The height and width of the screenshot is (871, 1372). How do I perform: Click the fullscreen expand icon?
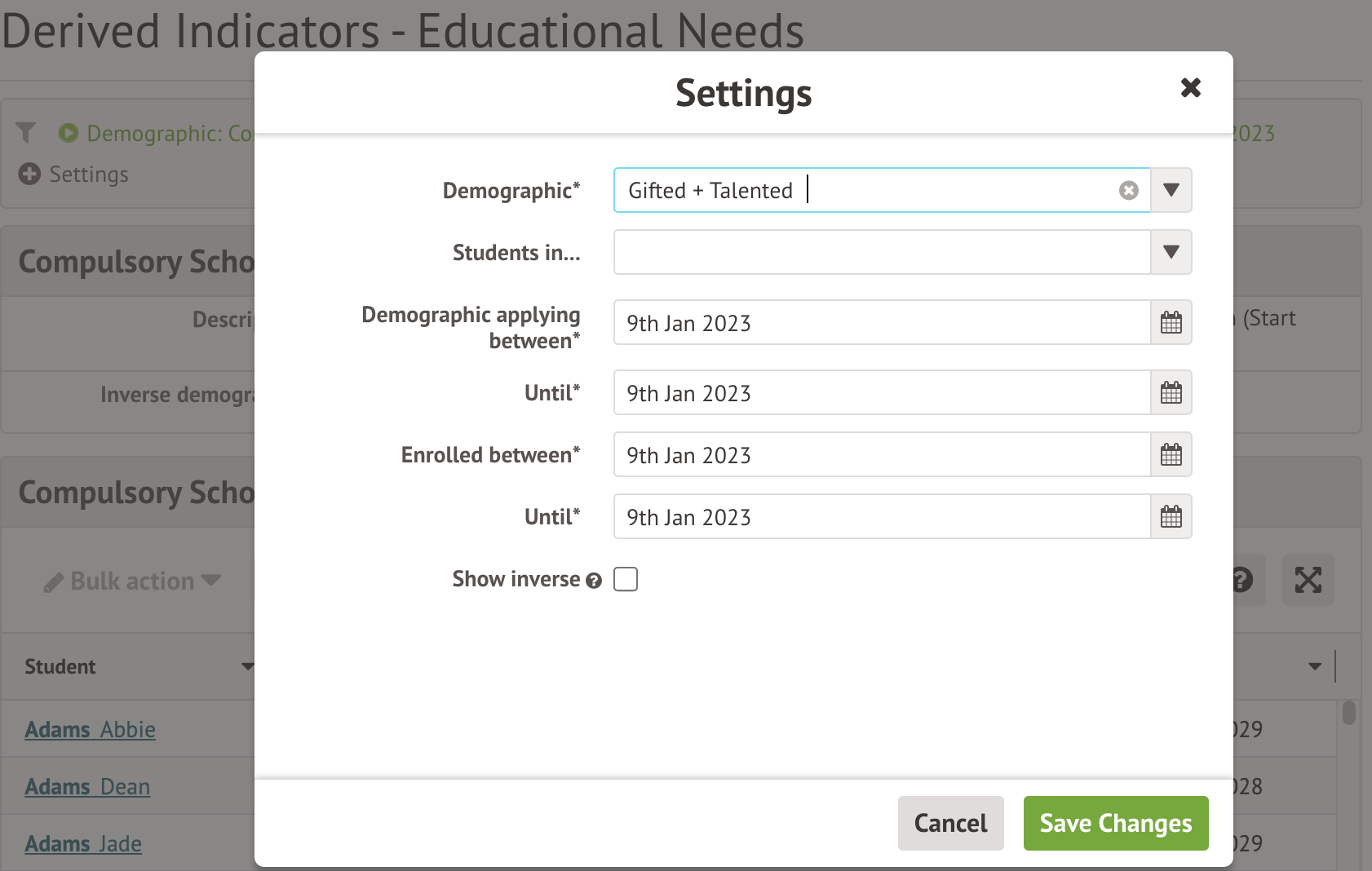click(1308, 580)
